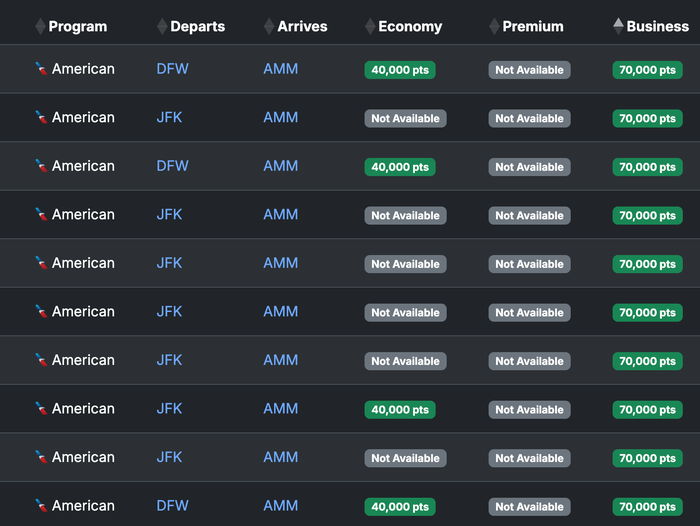Open the DFW link in the bottom row
The width and height of the screenshot is (700, 526).
tap(172, 505)
